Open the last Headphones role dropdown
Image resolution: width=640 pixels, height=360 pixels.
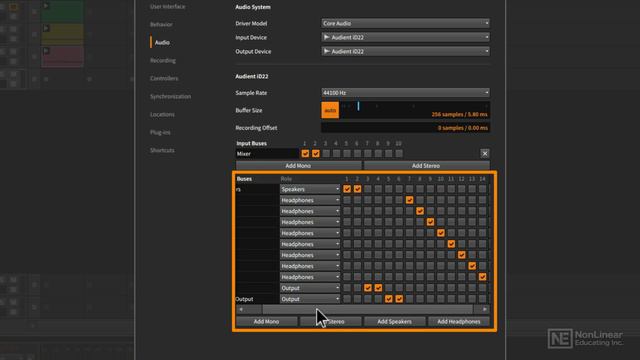(310, 277)
